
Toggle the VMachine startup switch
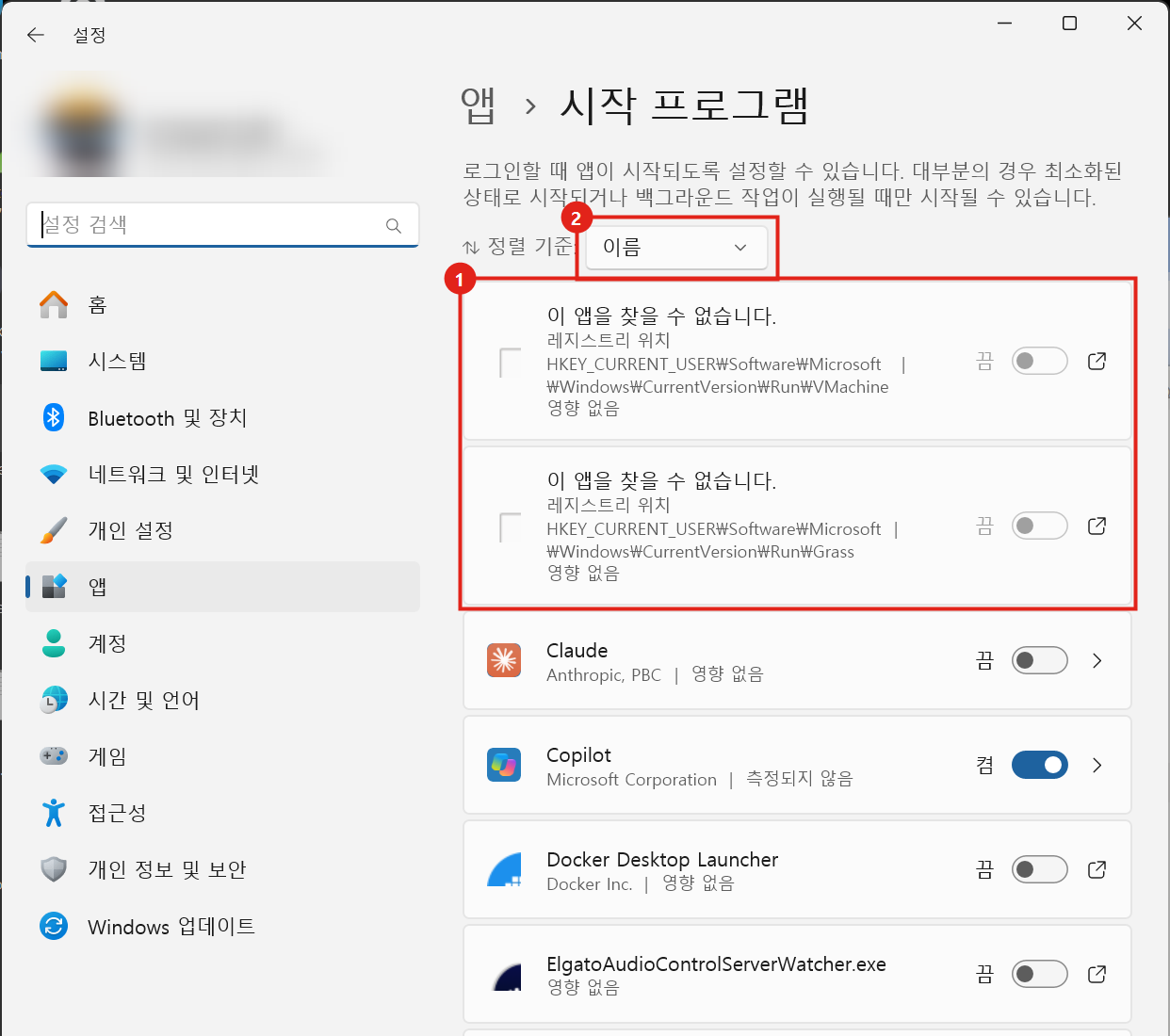[x=1040, y=361]
